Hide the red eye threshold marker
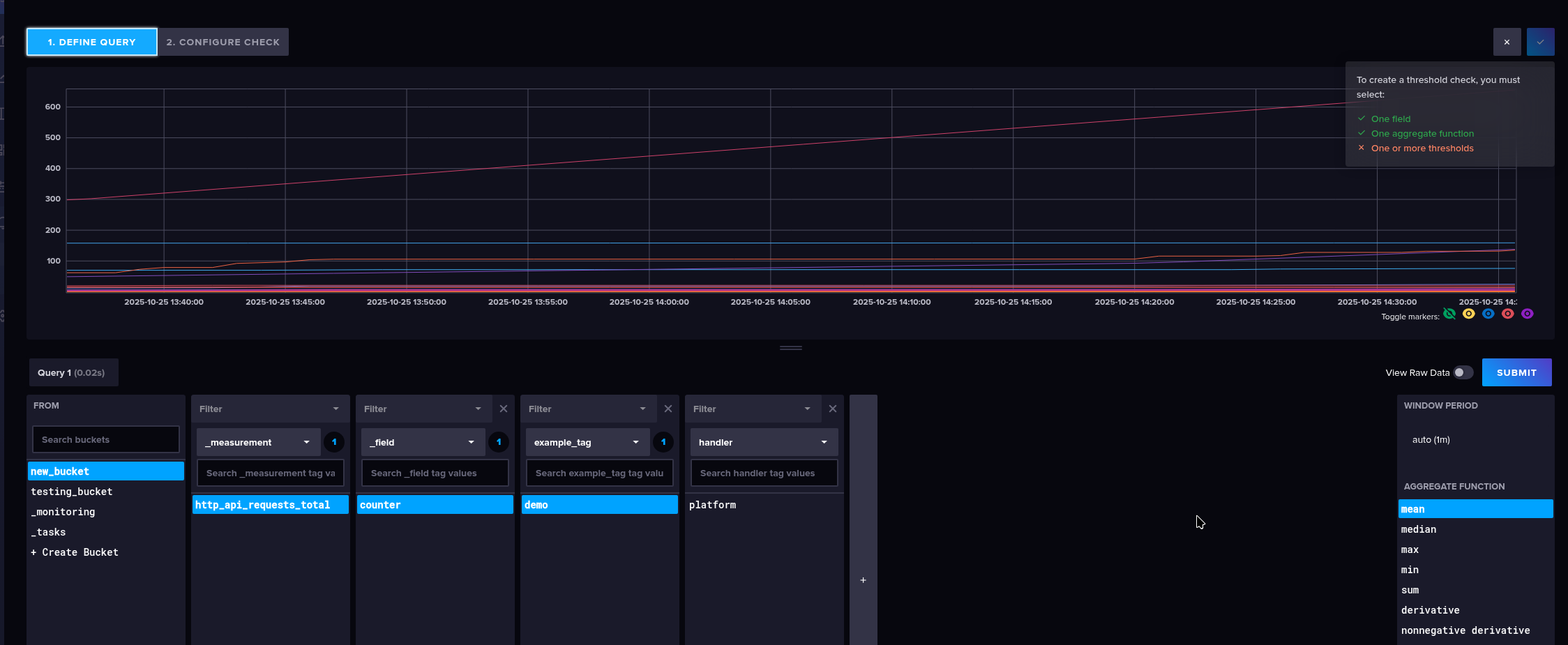1568x645 pixels. (x=1508, y=314)
